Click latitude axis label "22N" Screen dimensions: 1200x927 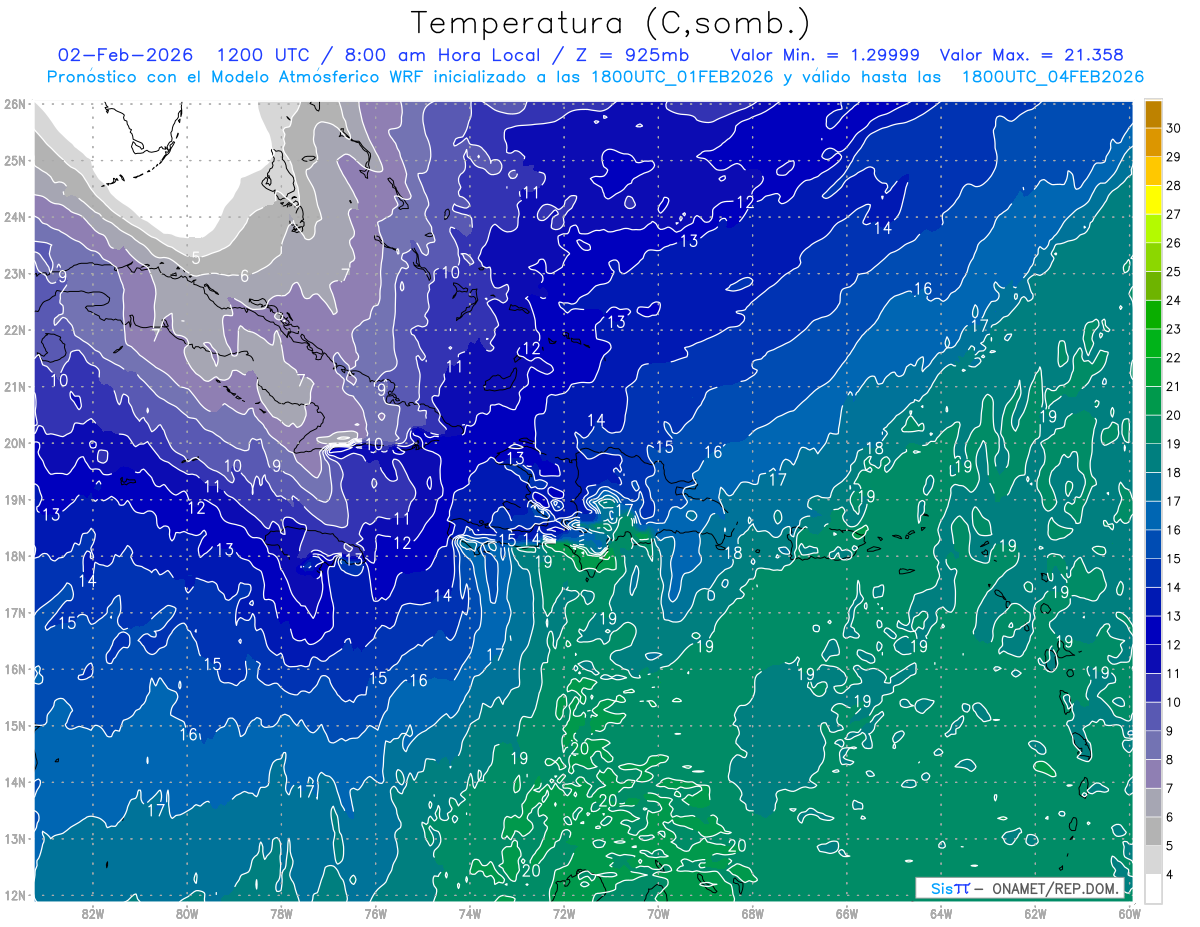[14, 330]
